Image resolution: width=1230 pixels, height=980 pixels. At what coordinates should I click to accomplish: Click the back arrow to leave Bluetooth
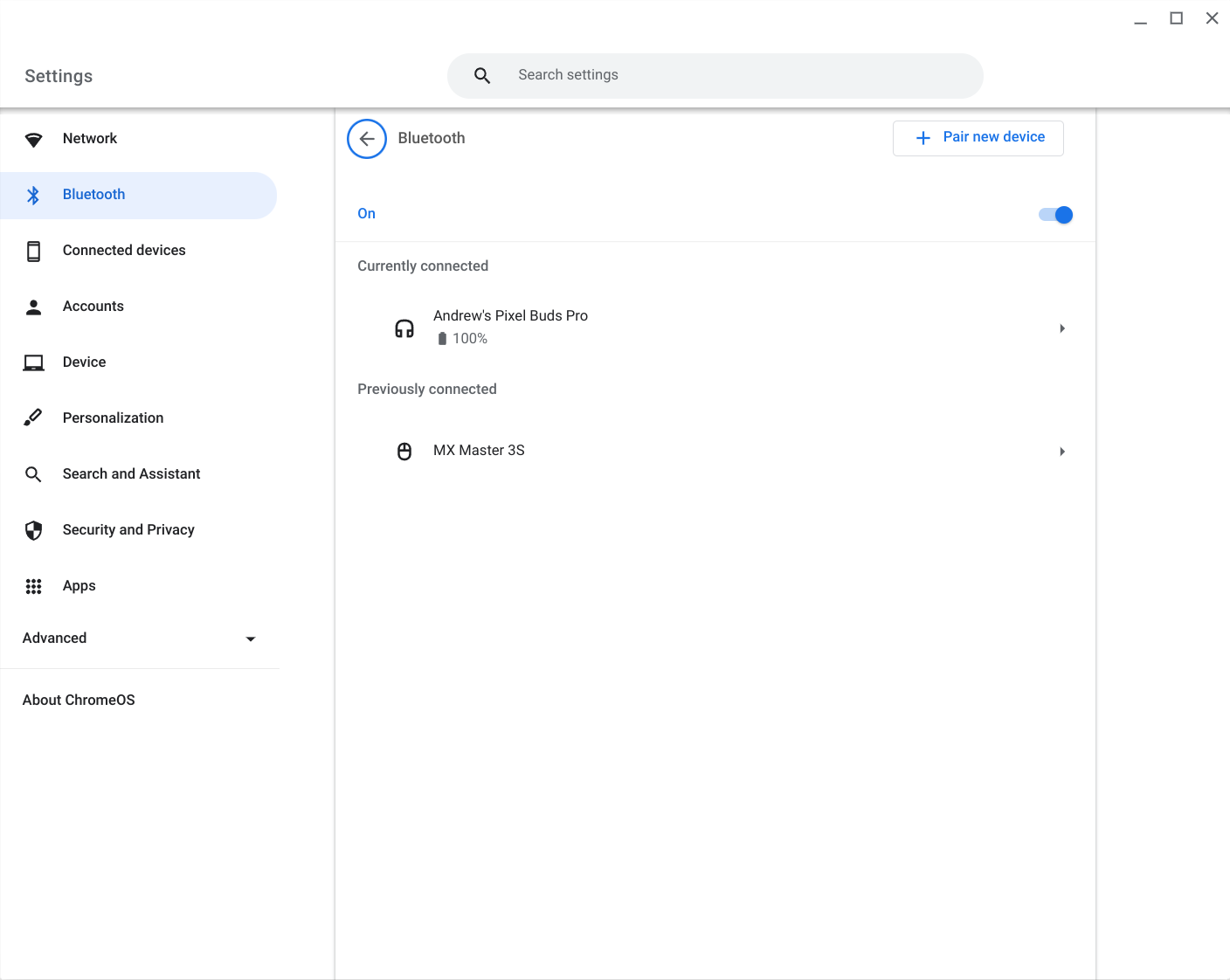point(366,138)
